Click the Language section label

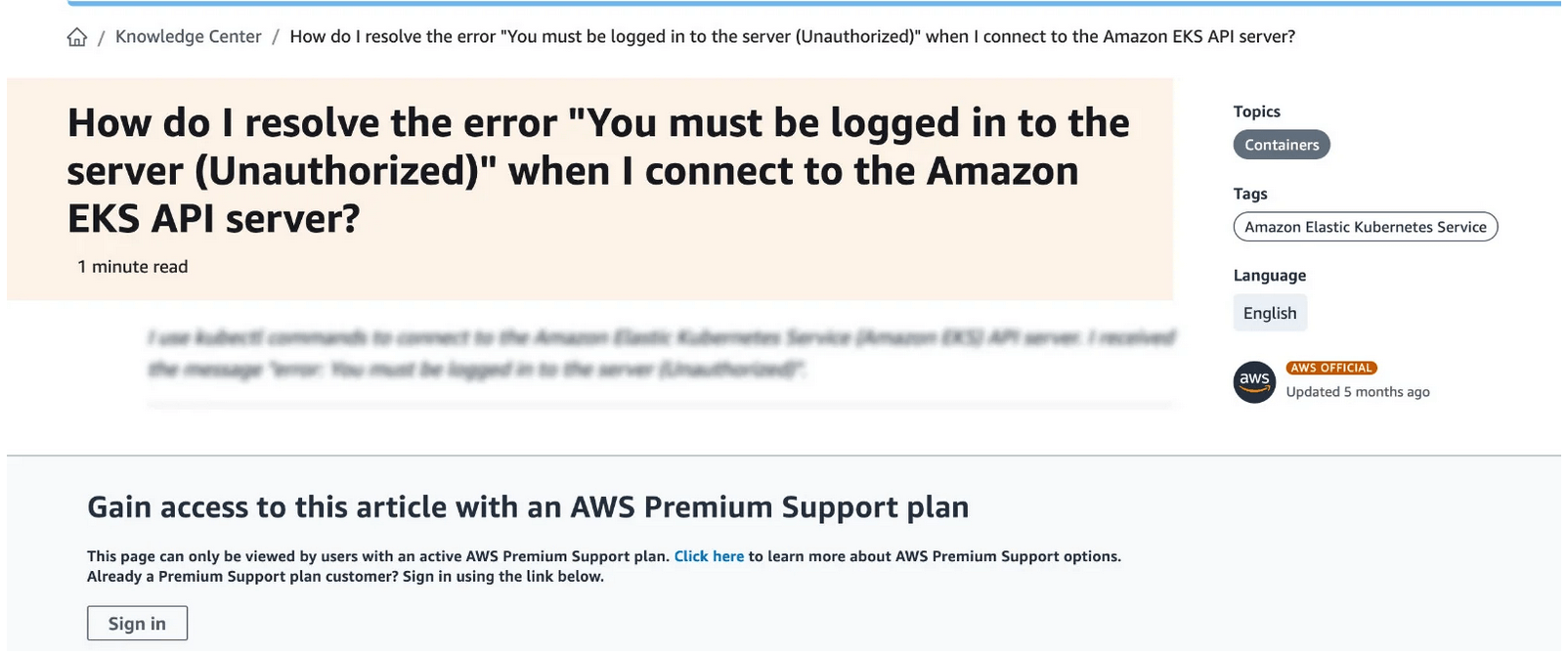coord(1269,276)
